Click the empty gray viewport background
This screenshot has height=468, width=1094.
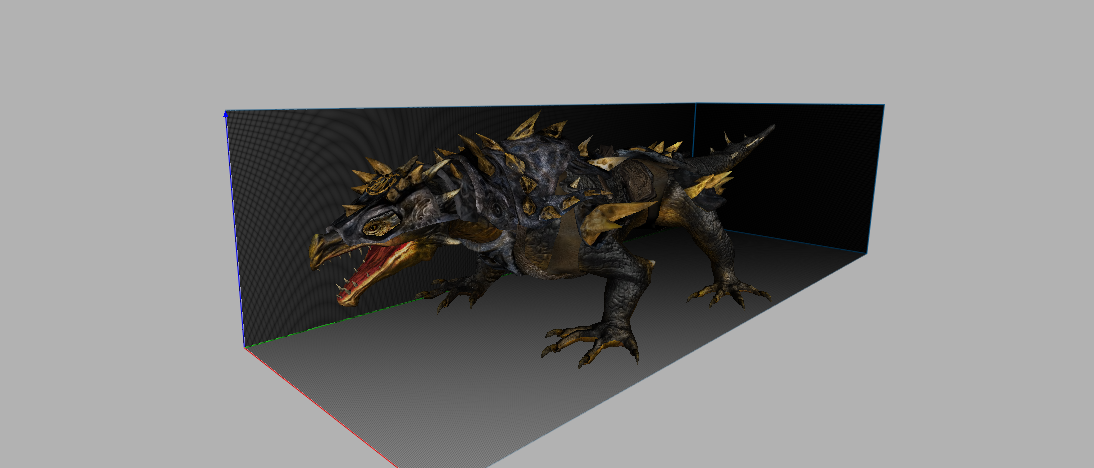point(977,349)
